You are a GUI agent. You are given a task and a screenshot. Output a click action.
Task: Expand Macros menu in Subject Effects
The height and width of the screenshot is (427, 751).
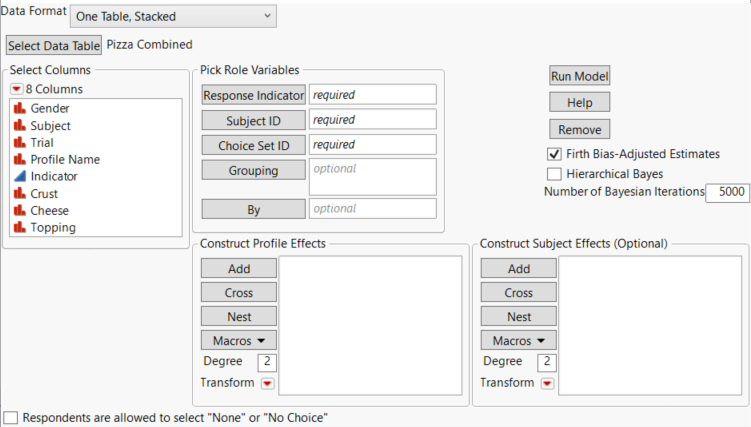point(518,340)
